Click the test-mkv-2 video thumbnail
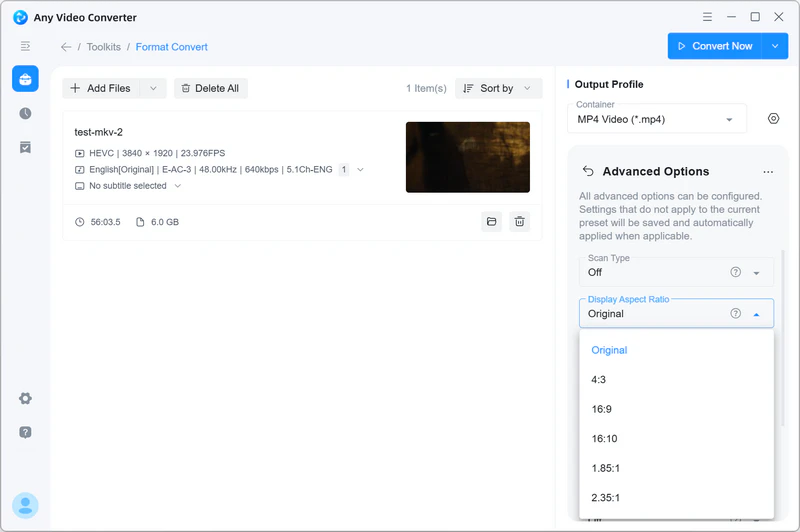The image size is (800, 532). (468, 157)
